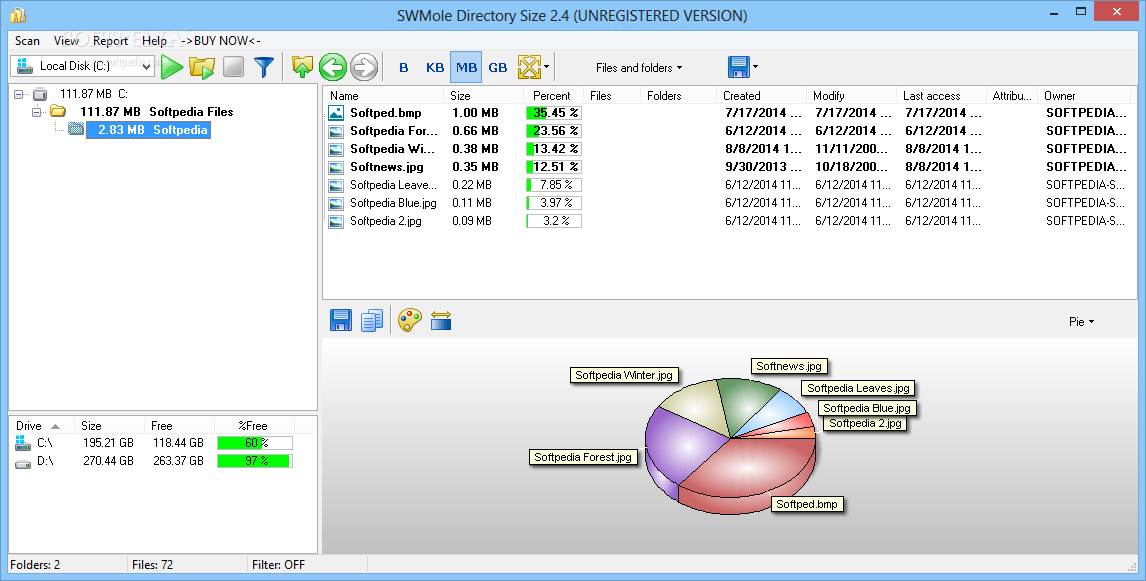Click the app icon in title bar
This screenshot has height=581, width=1146.
point(18,15)
